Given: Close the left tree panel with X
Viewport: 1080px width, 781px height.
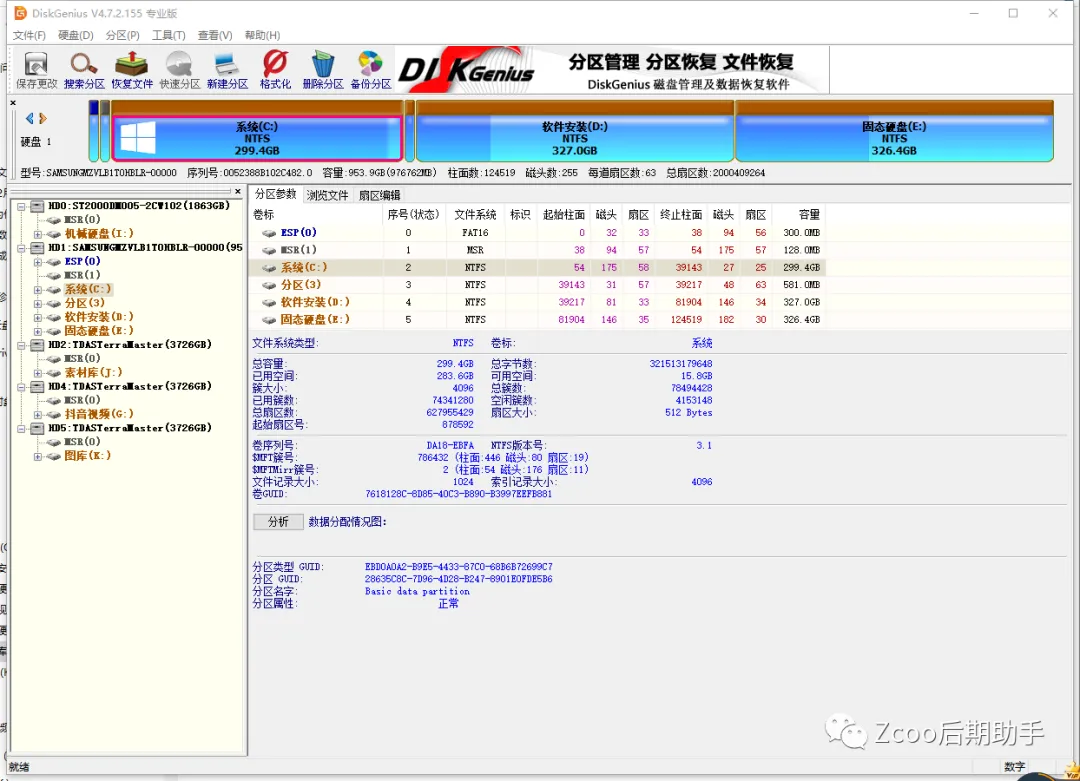Looking at the screenshot, I should point(238,191).
